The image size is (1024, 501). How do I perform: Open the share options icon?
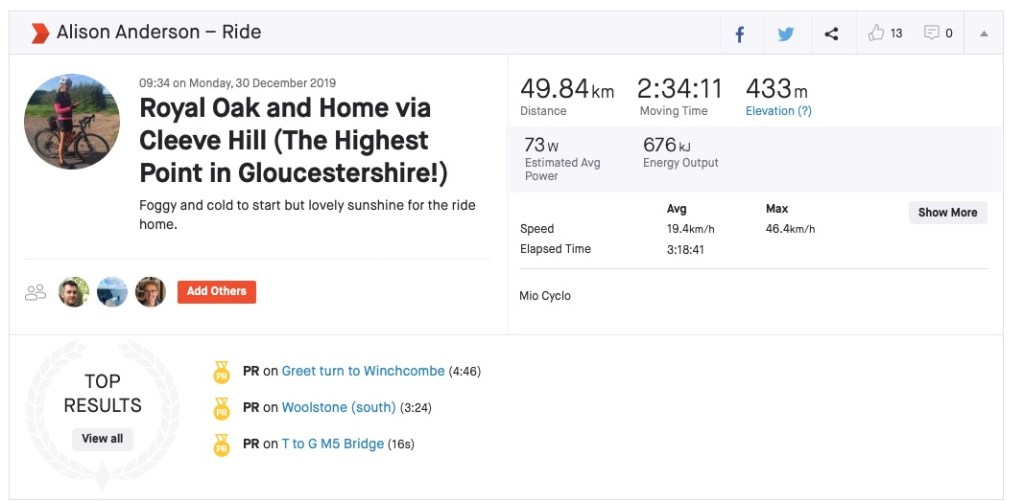831,34
